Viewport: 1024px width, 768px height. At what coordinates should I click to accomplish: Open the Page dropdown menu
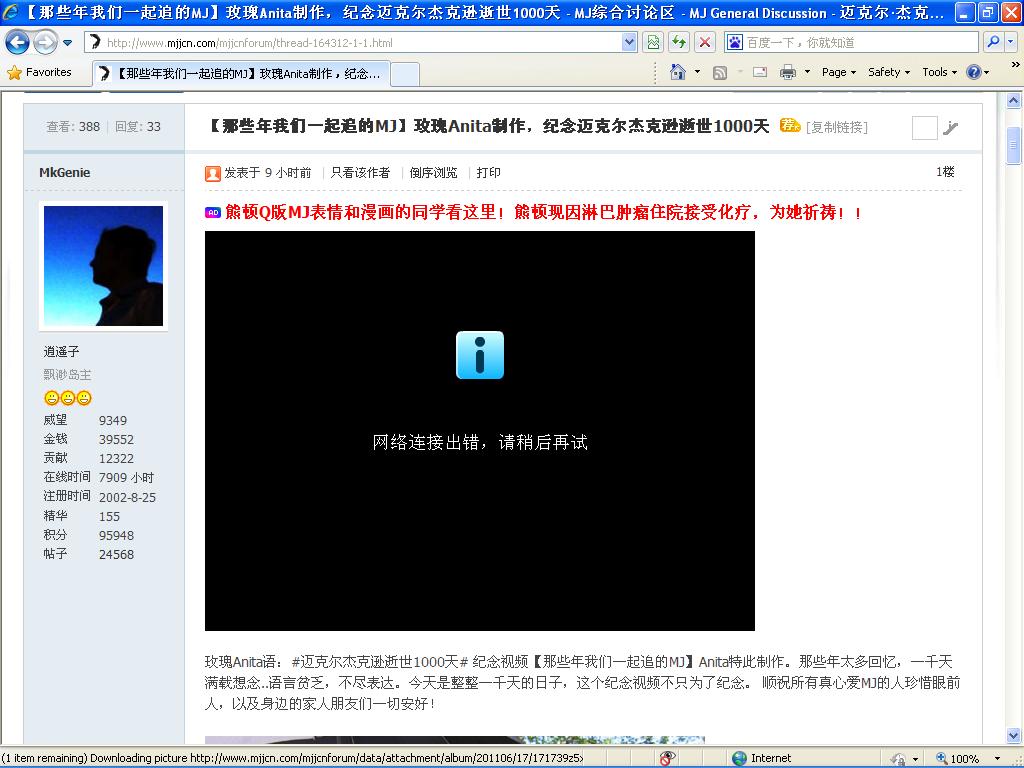pyautogui.click(x=838, y=72)
